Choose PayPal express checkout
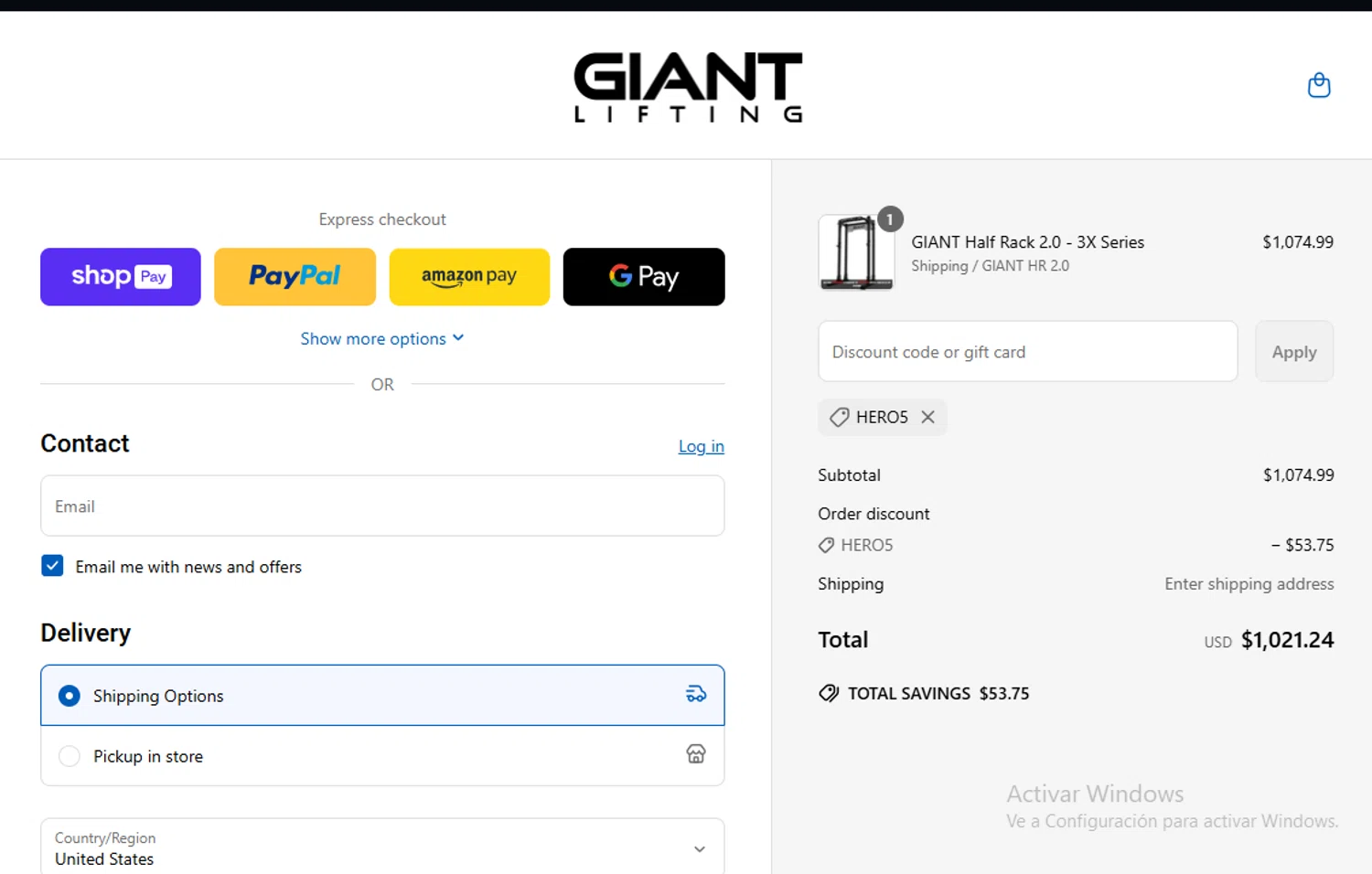1372x874 pixels. click(295, 276)
